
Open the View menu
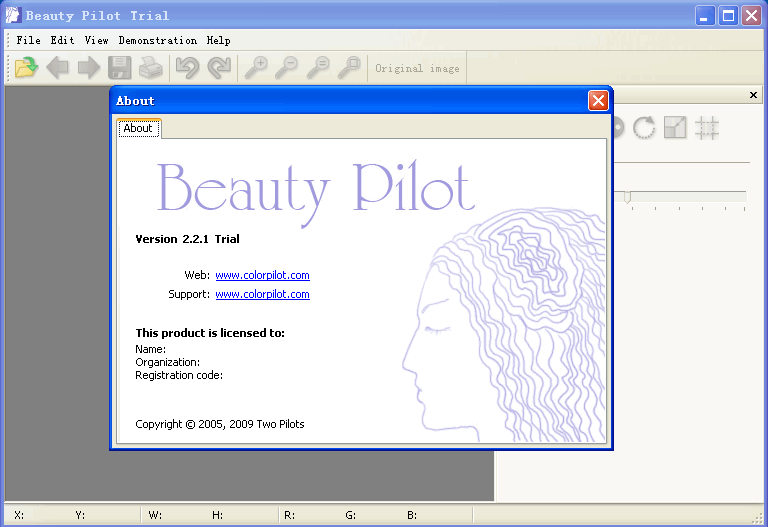[96, 40]
